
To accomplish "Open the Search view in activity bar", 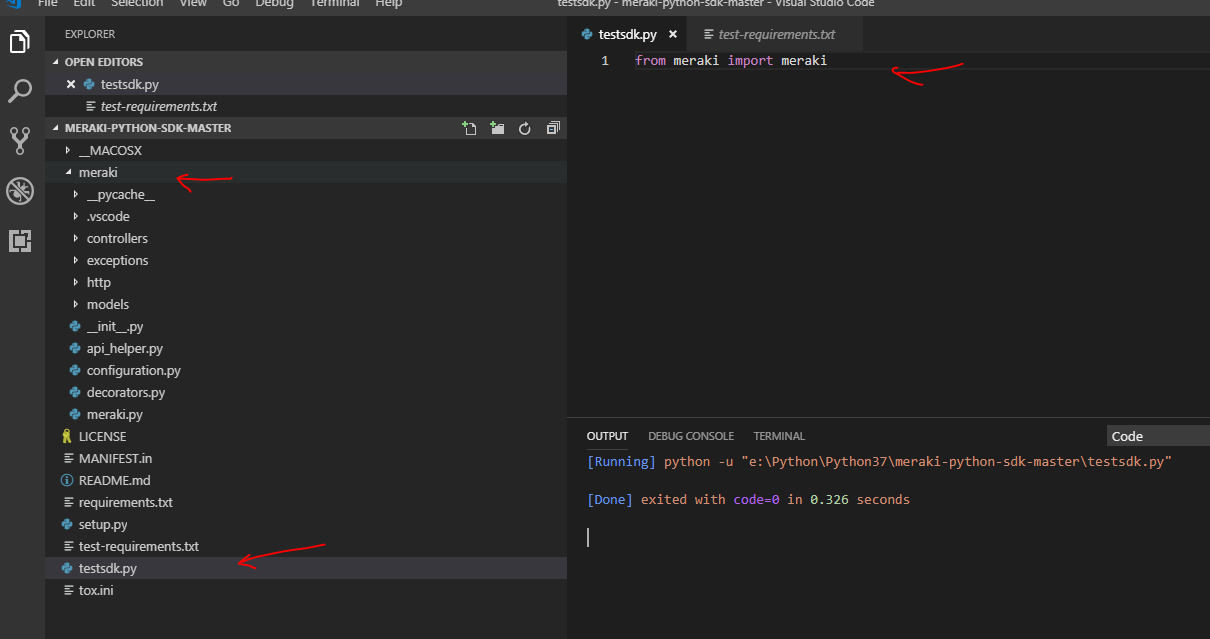I will 20,91.
